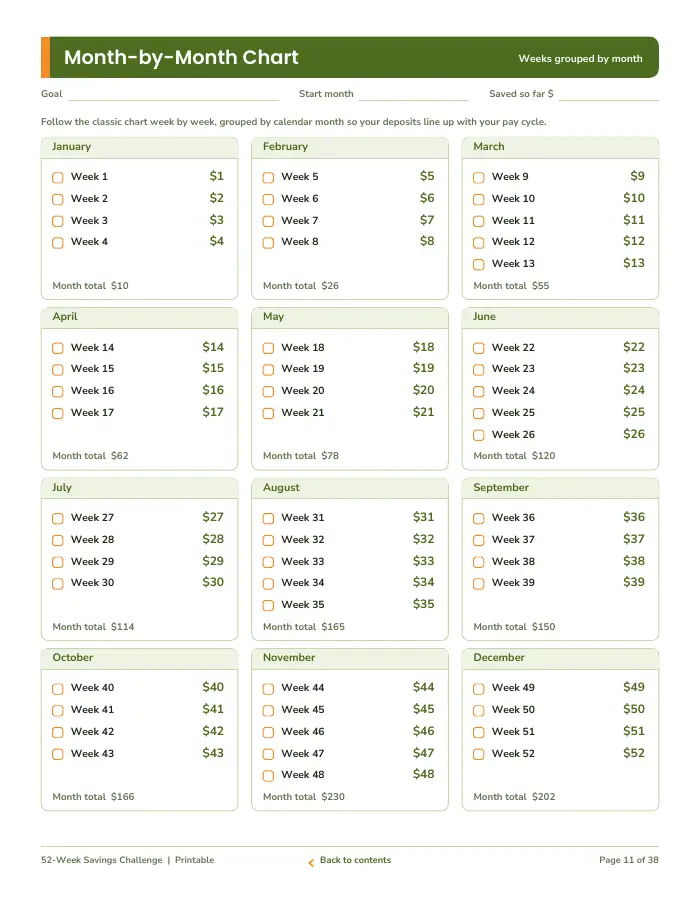The image size is (700, 906).
Task: Click the Page 11 of 38 indicator
Action: point(629,860)
